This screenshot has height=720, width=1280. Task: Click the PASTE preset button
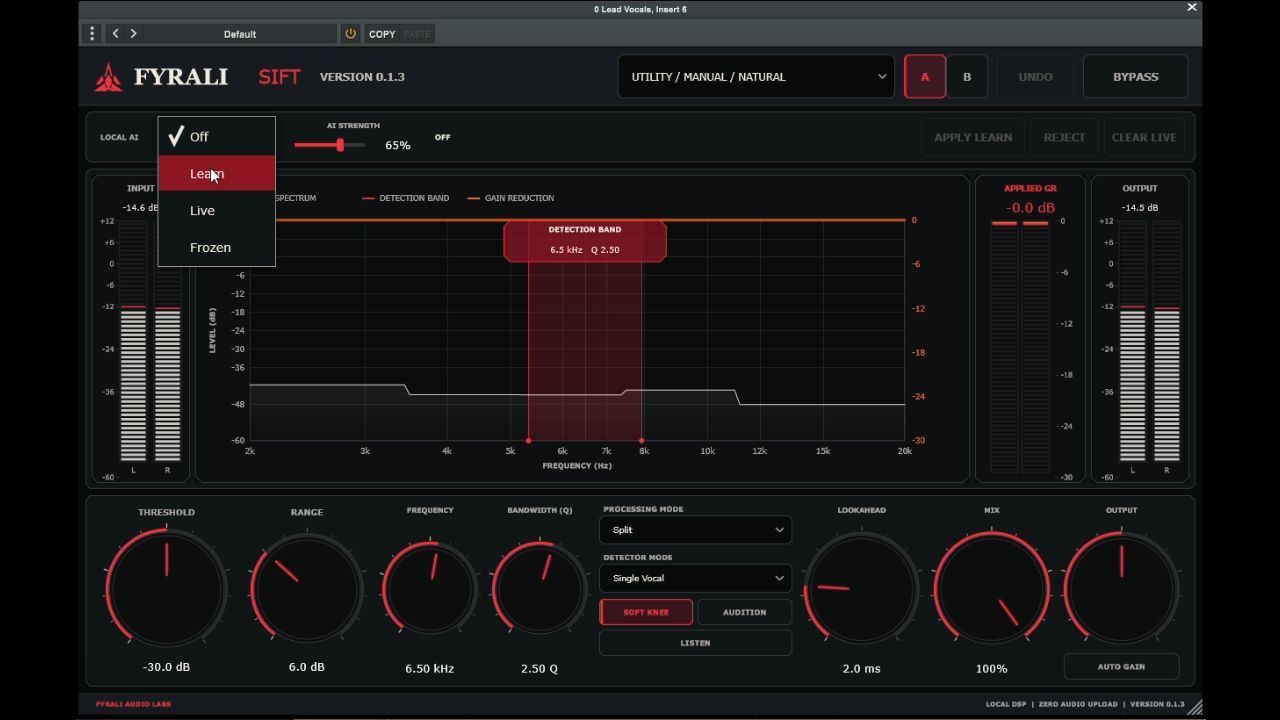417,34
